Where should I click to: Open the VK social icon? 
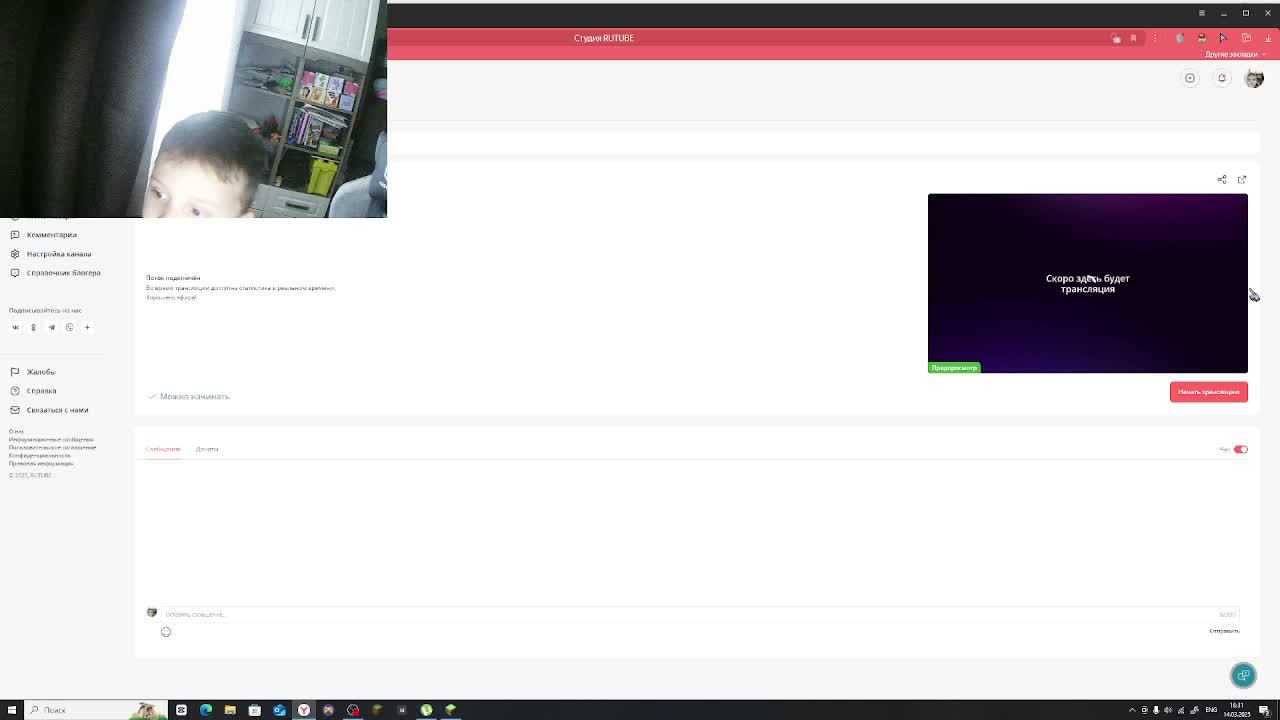click(15, 327)
